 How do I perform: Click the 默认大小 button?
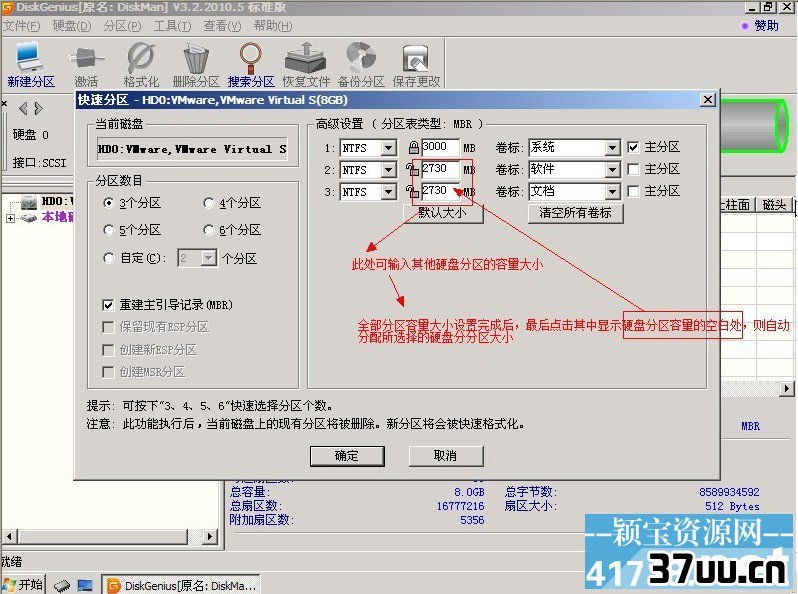443,213
